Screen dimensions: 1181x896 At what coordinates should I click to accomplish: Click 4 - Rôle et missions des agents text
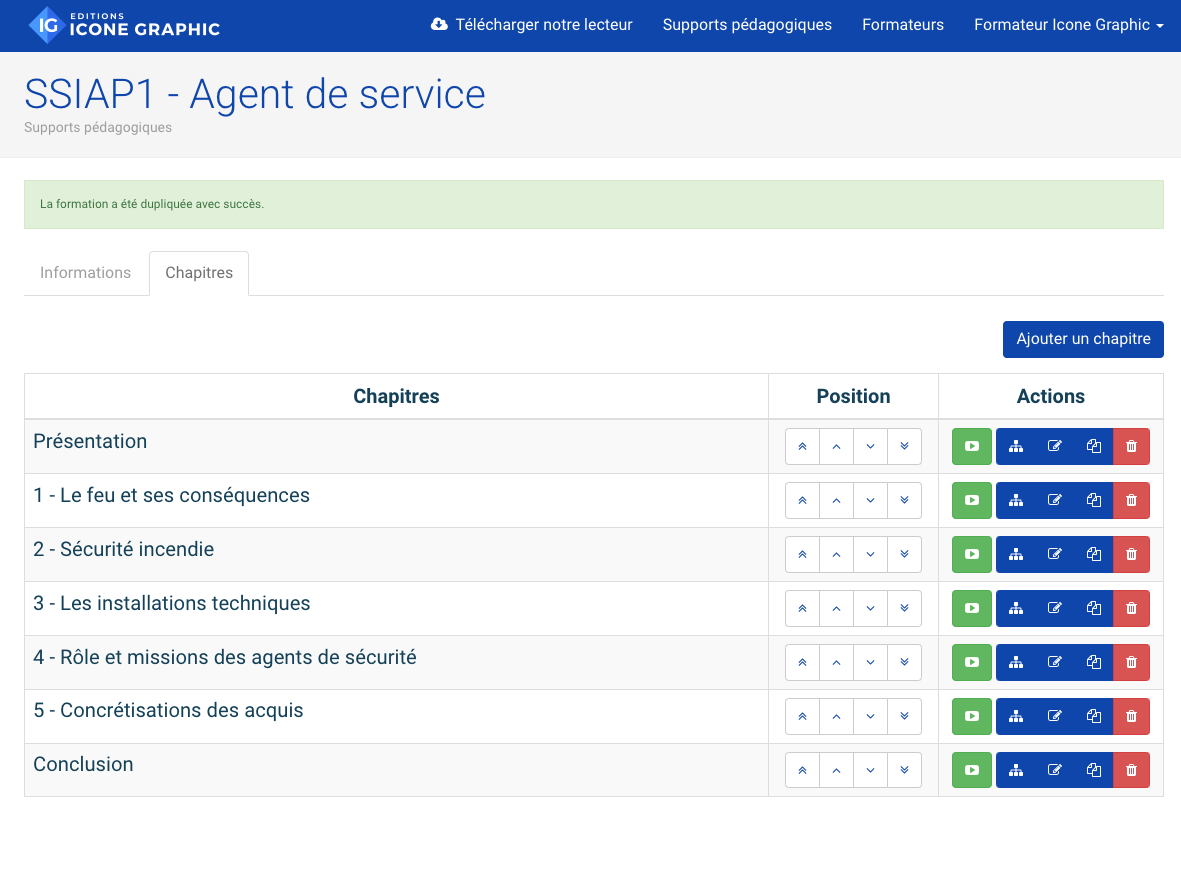(224, 657)
